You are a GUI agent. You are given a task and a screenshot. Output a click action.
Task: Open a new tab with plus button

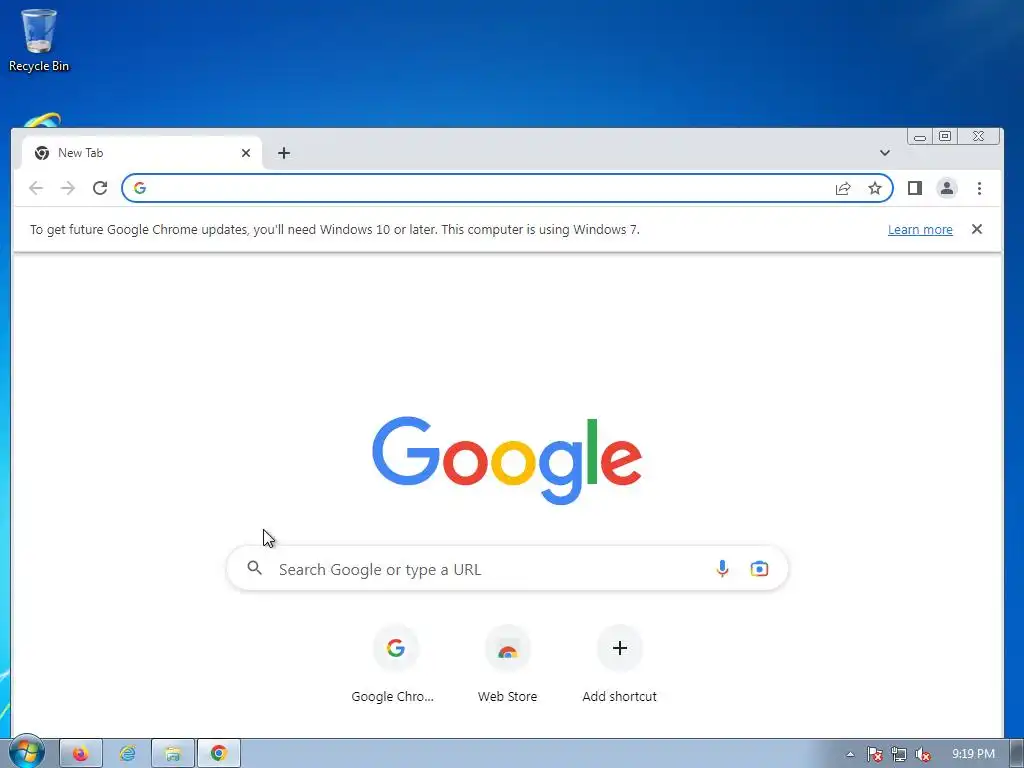click(x=283, y=153)
